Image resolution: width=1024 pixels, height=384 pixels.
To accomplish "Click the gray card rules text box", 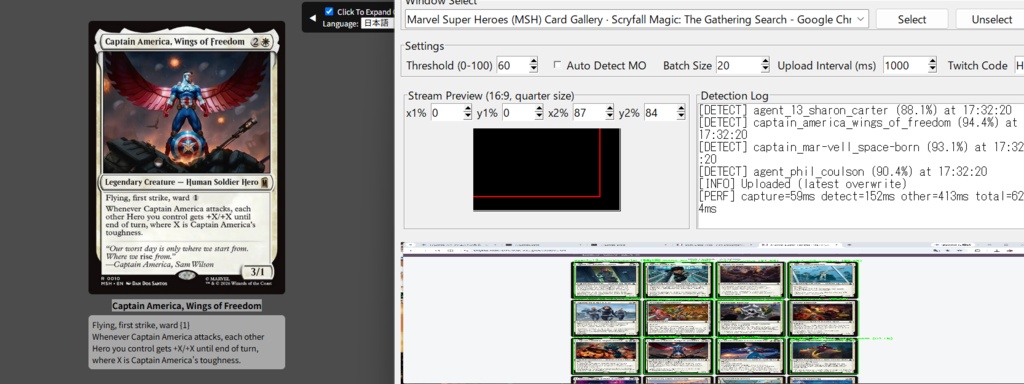I will [187, 342].
